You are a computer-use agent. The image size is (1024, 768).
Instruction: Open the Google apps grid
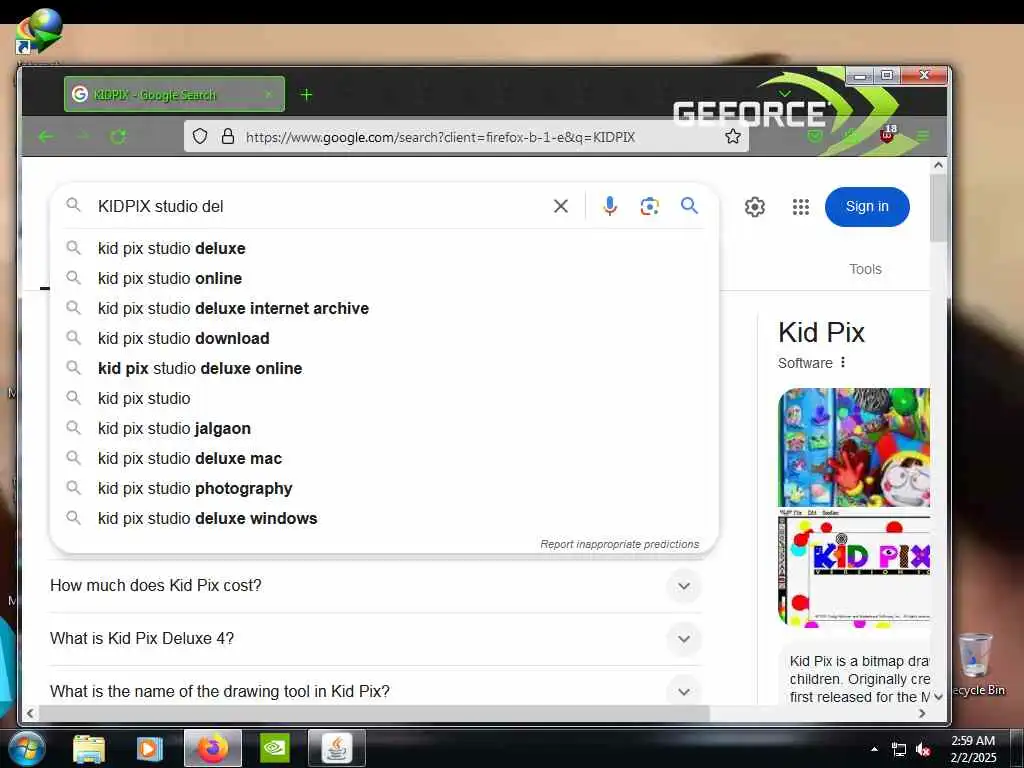tap(801, 206)
